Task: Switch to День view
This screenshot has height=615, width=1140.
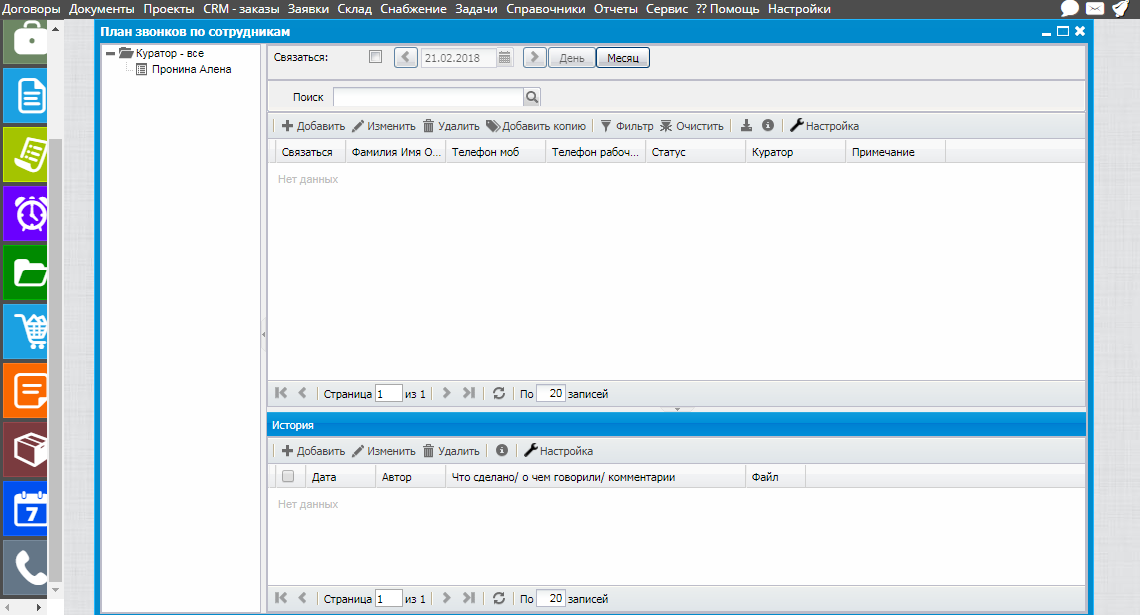Action: pos(571,57)
